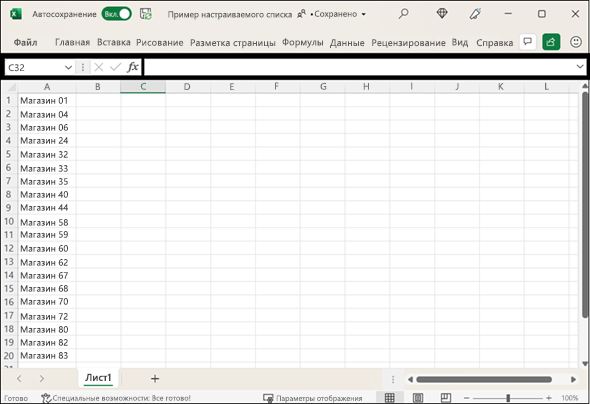590x404 pixels.
Task: Select column A header
Action: (47, 87)
